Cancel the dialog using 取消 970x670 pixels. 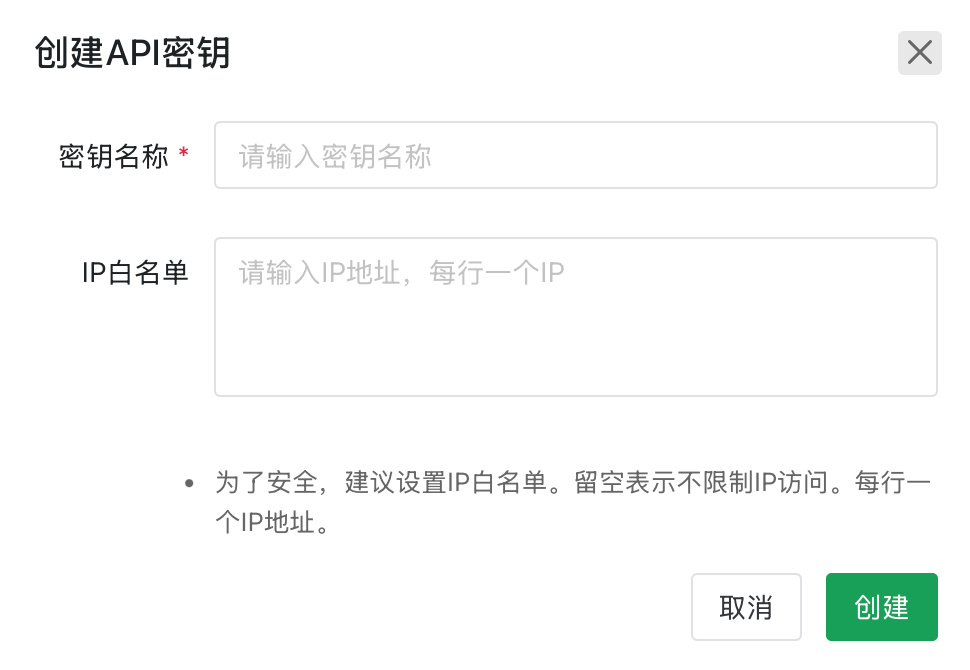pyautogui.click(x=746, y=607)
